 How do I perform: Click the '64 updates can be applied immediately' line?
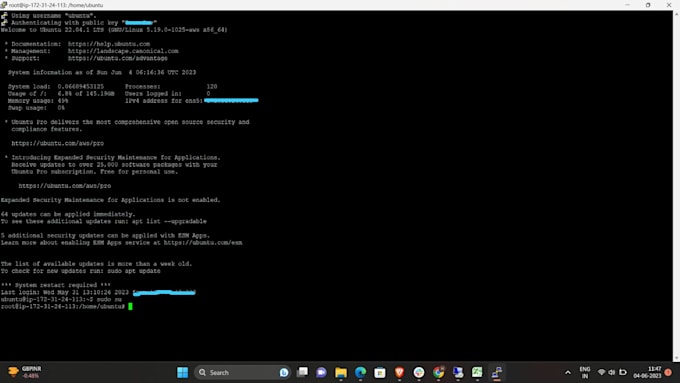click(68, 214)
